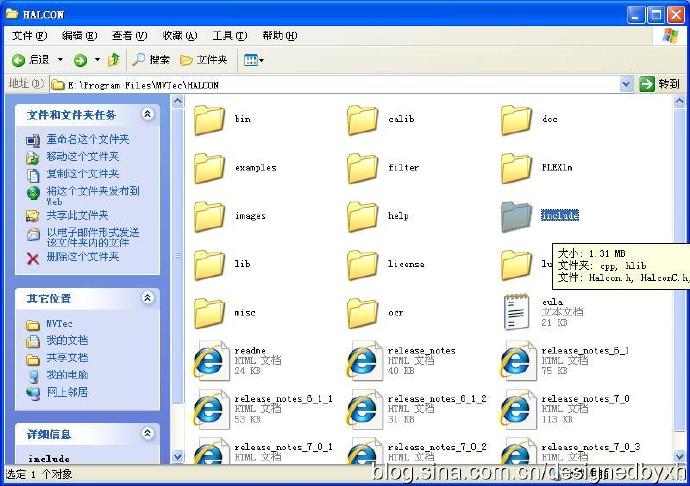690x486 pixels.
Task: Click the file list scroll down arrow
Action: (x=679, y=457)
